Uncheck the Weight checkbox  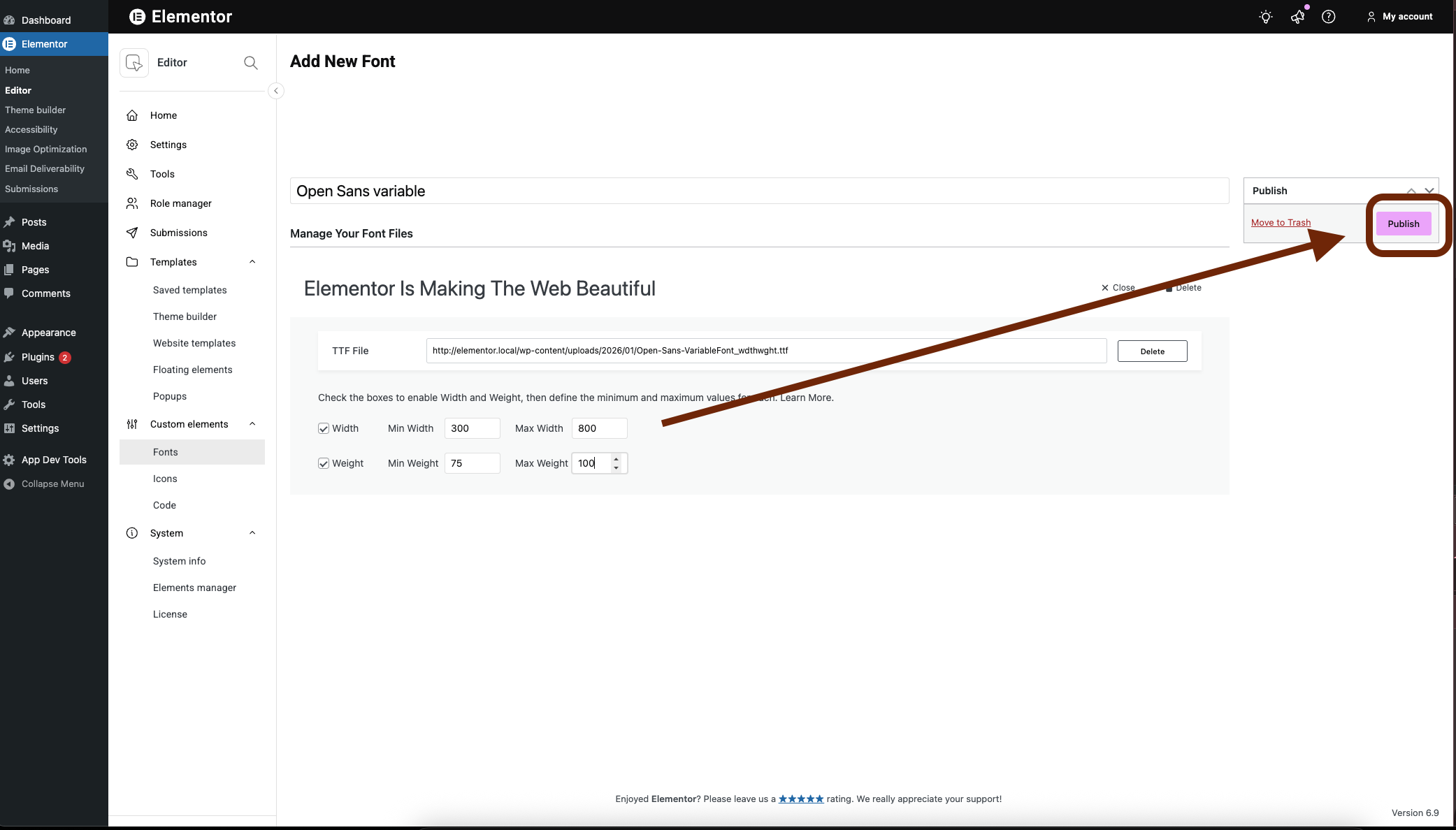click(x=324, y=463)
